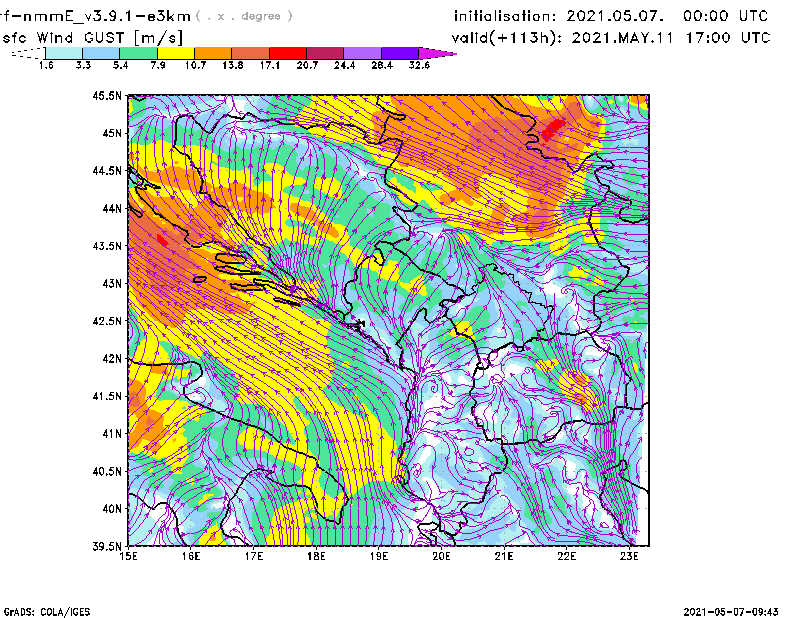This screenshot has width=800, height=618.
Task: Click the 41N latitude label
Action: pyautogui.click(x=112, y=434)
